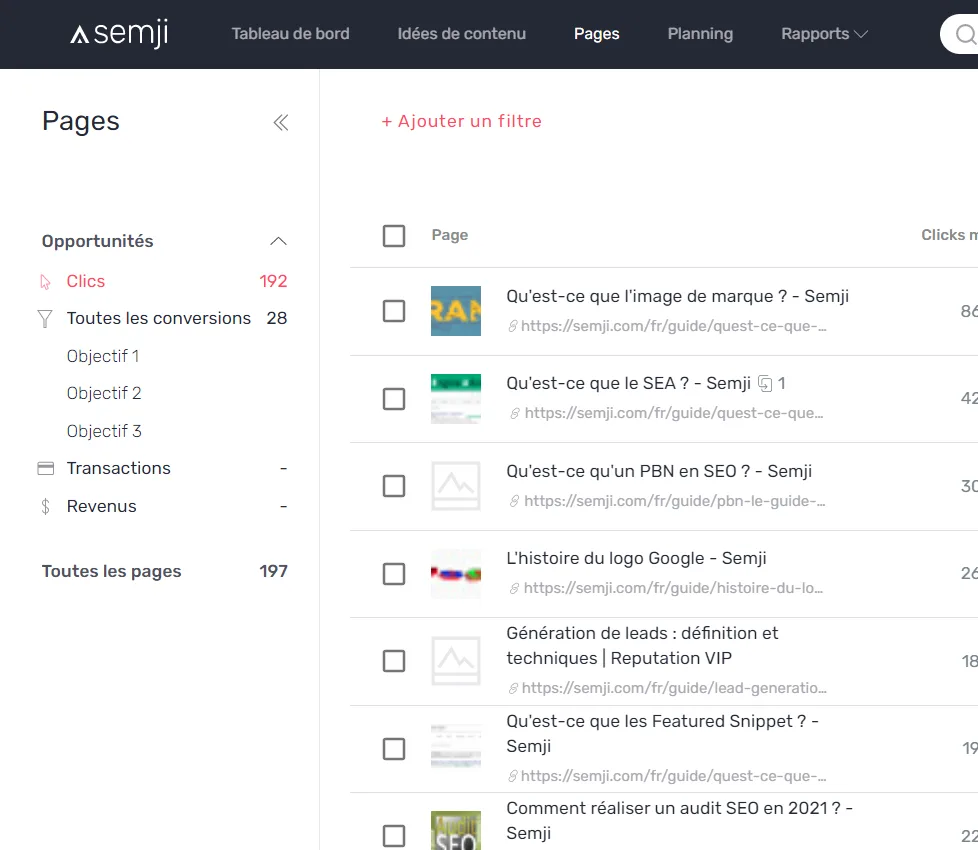Image resolution: width=978 pixels, height=850 pixels.
Task: Click link icon of logo Google URL
Action: (x=515, y=588)
